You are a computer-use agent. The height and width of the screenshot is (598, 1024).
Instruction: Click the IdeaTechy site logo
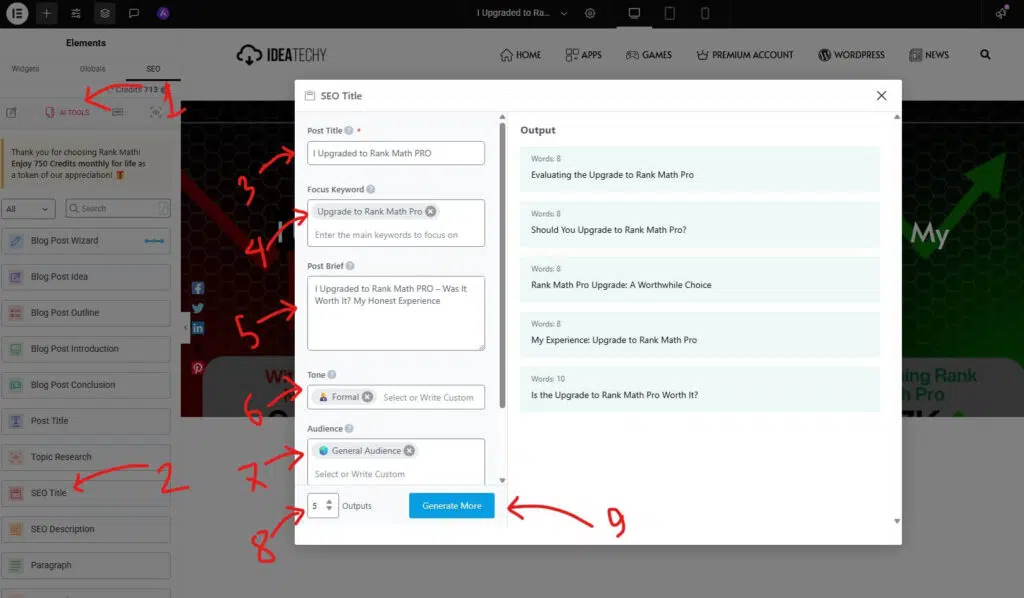coord(281,55)
